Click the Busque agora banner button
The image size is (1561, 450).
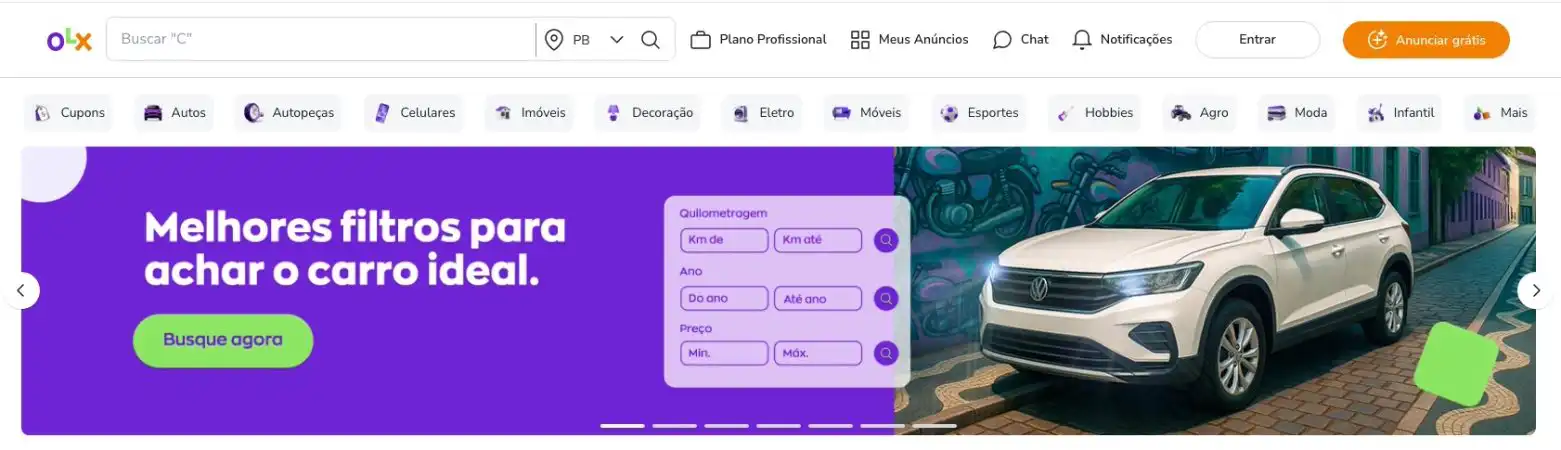[223, 340]
